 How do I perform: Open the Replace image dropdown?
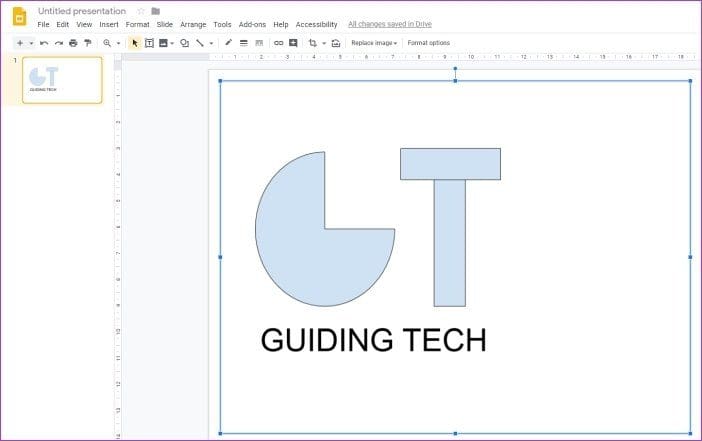pos(374,43)
